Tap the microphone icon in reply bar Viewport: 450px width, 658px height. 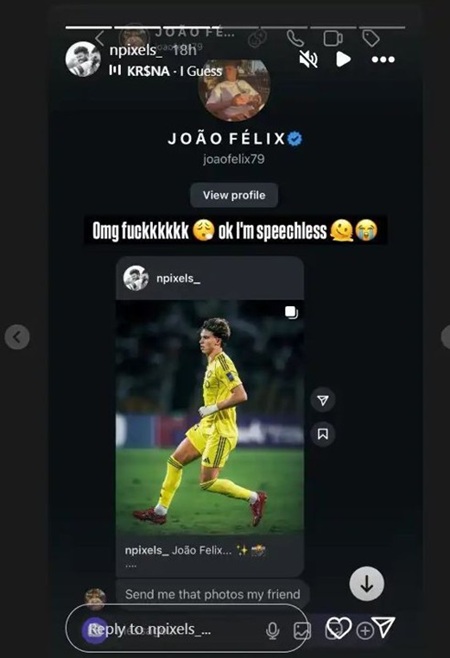(x=272, y=630)
